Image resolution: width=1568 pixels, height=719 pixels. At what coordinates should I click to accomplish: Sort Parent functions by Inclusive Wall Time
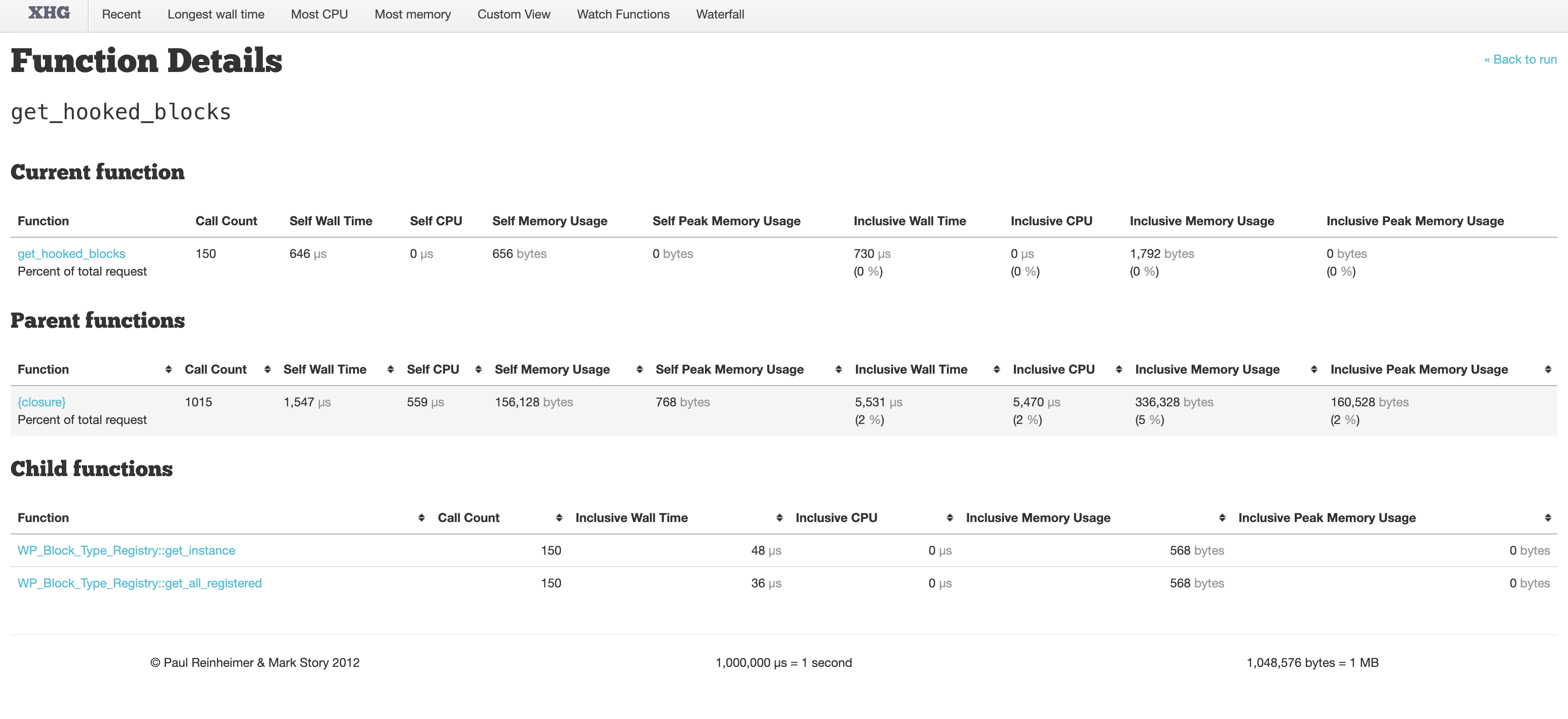(x=911, y=370)
